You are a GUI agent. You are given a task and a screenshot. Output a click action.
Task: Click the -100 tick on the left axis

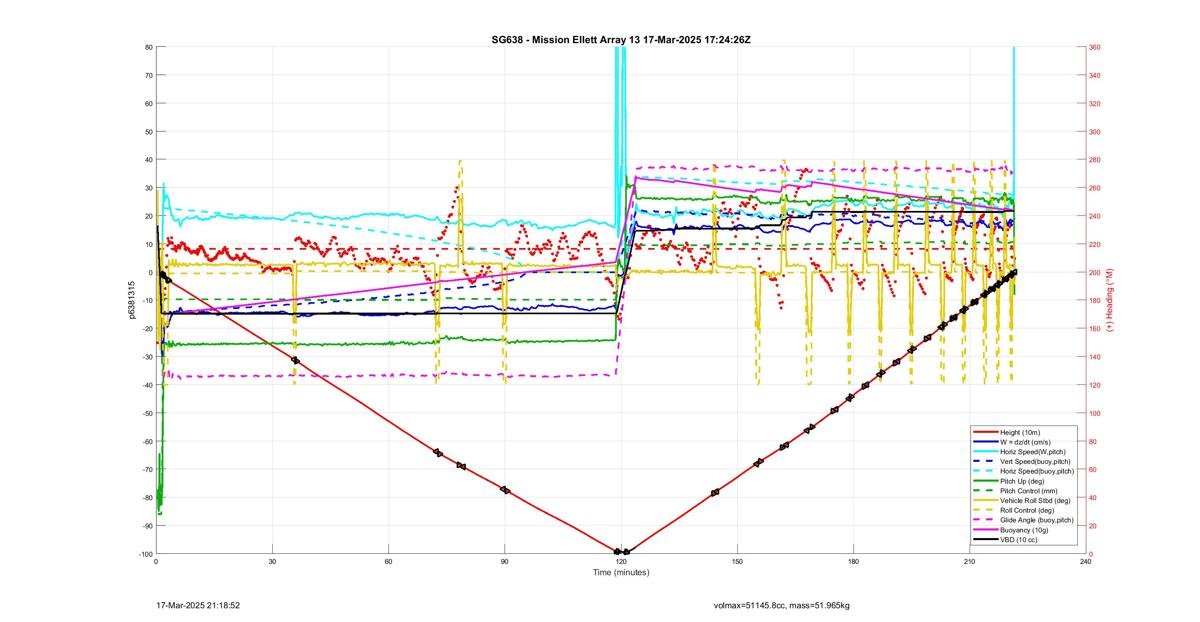pos(144,554)
